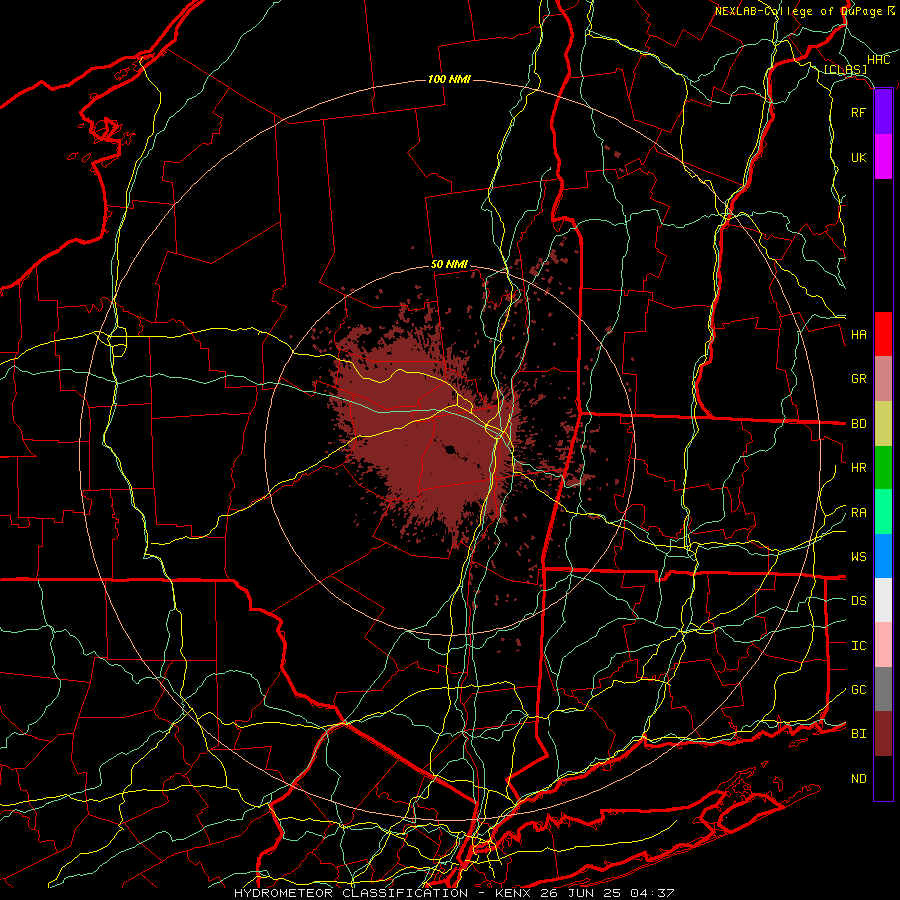
Task: Click the BD legend label
Action: (858, 423)
